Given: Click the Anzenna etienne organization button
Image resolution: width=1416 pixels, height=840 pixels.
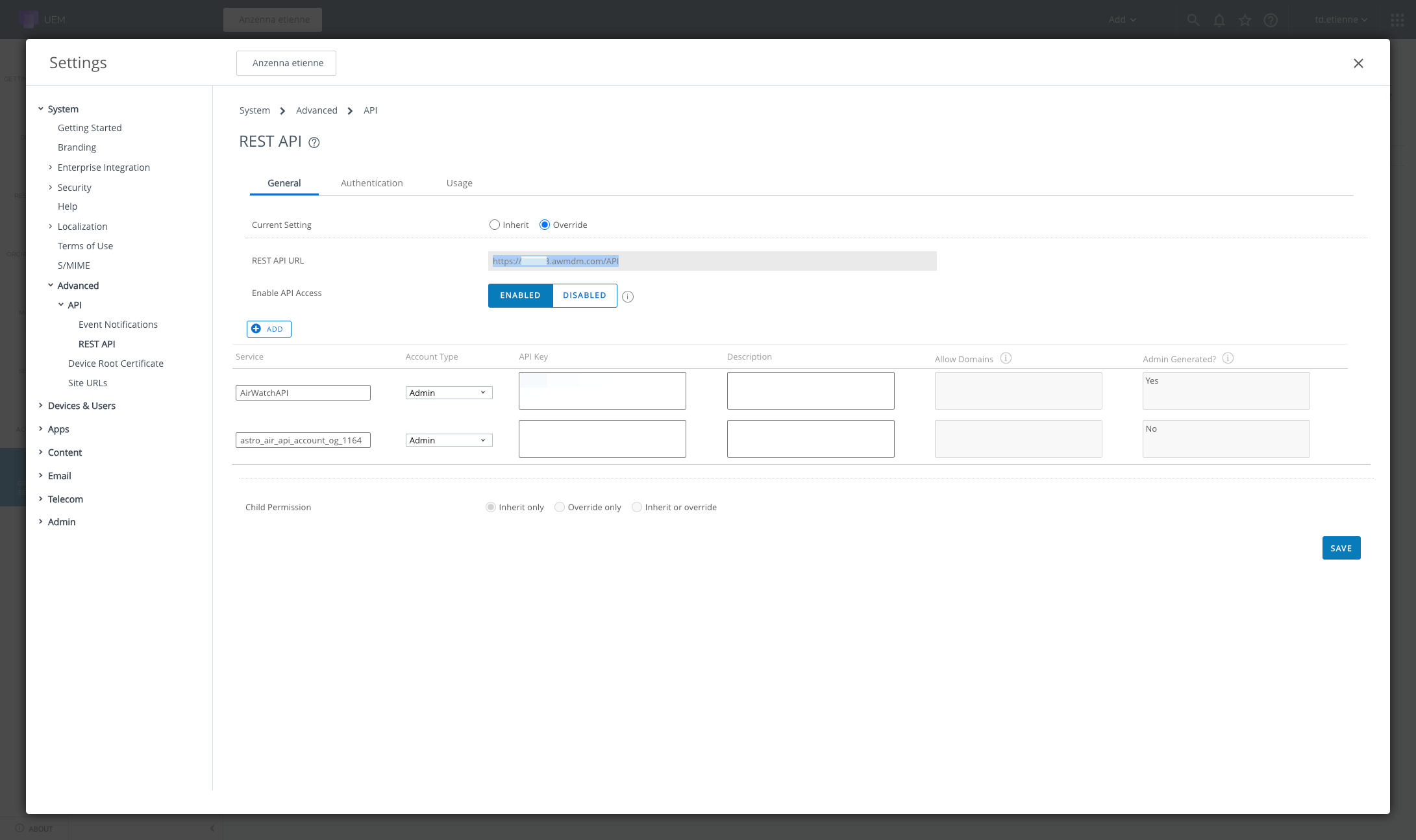Looking at the screenshot, I should click(286, 64).
